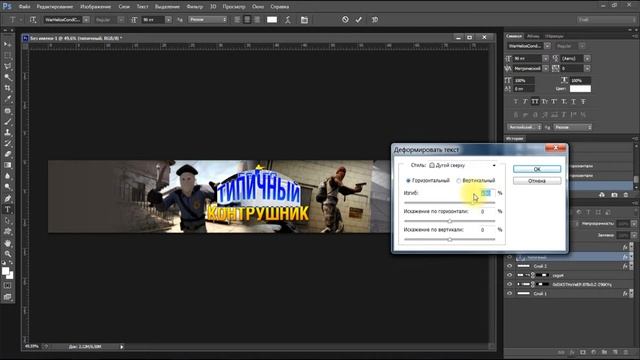
Task: Open Create Warped Text from options bar
Action: point(288,20)
